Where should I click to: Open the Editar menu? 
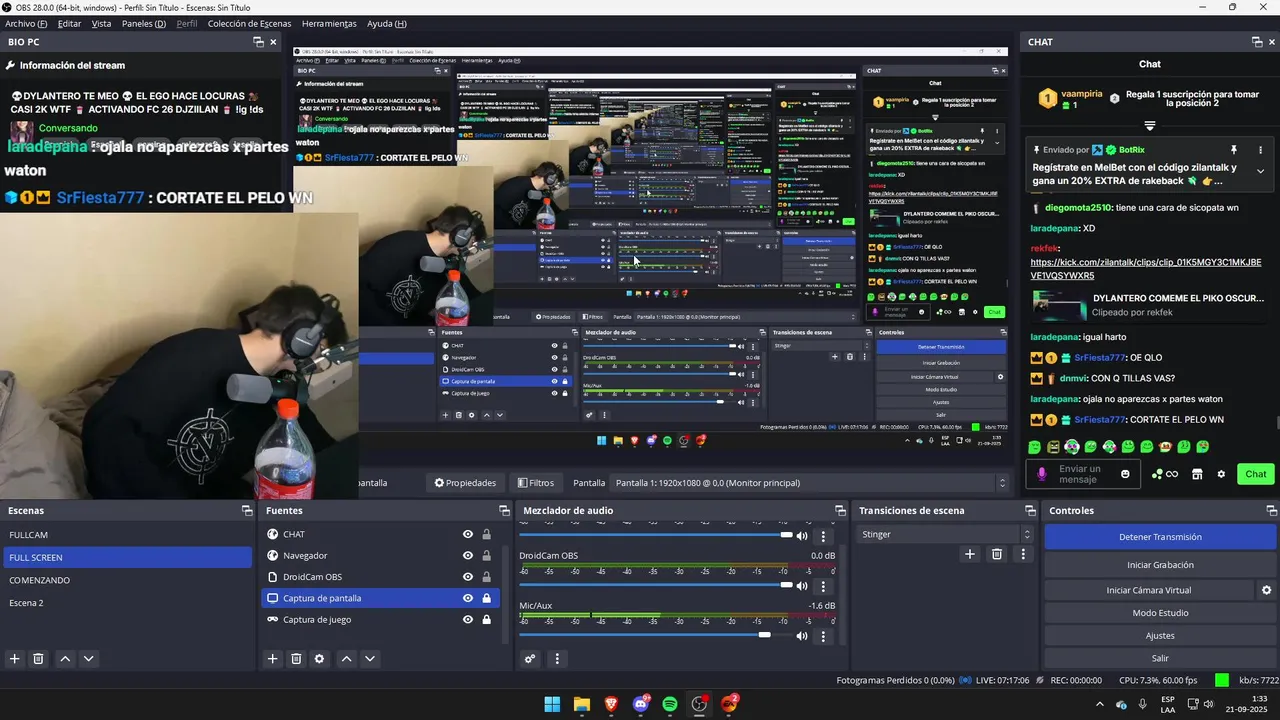pos(70,23)
